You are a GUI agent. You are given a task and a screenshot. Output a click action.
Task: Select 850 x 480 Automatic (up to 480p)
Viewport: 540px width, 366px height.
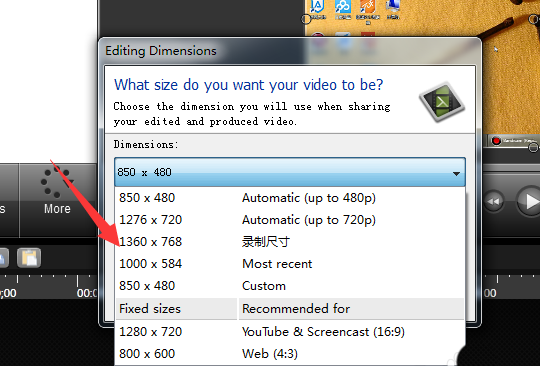coord(290,198)
